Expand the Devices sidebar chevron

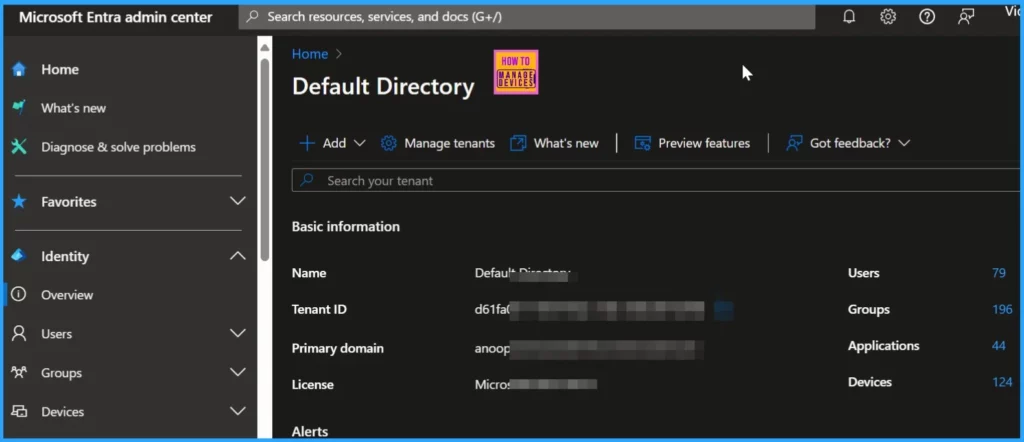pyautogui.click(x=238, y=411)
